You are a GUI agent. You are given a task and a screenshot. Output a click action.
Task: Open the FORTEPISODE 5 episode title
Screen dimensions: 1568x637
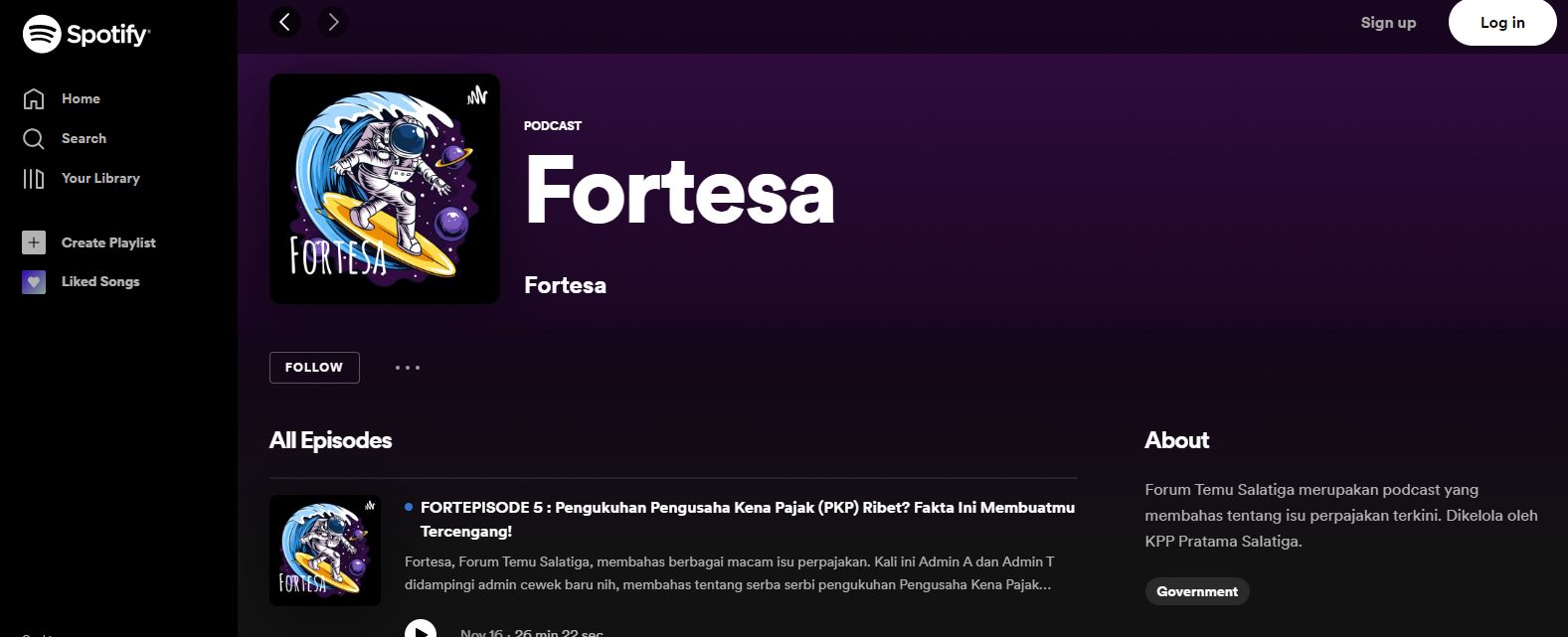click(x=747, y=519)
